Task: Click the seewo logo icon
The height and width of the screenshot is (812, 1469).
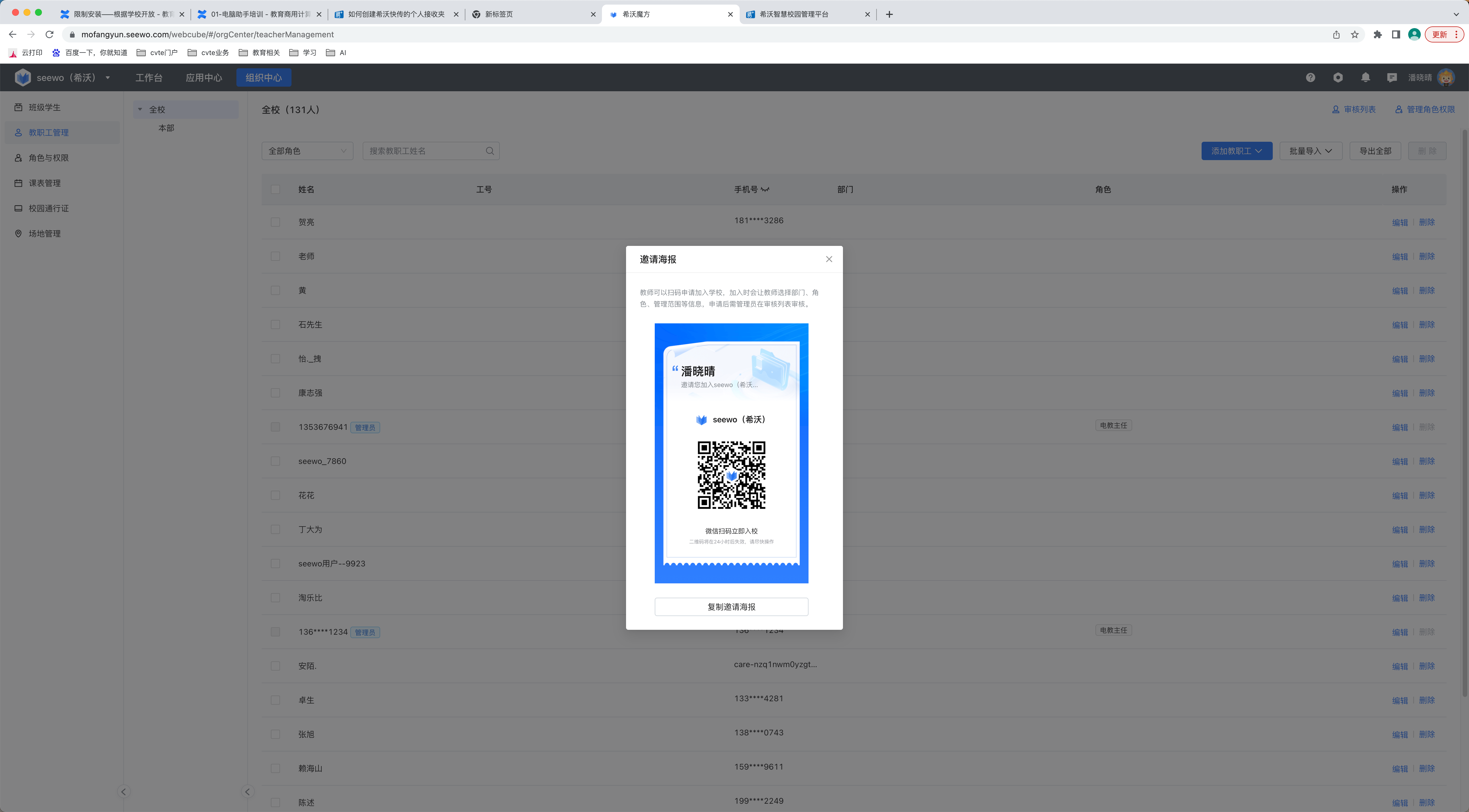Action: pos(23,77)
